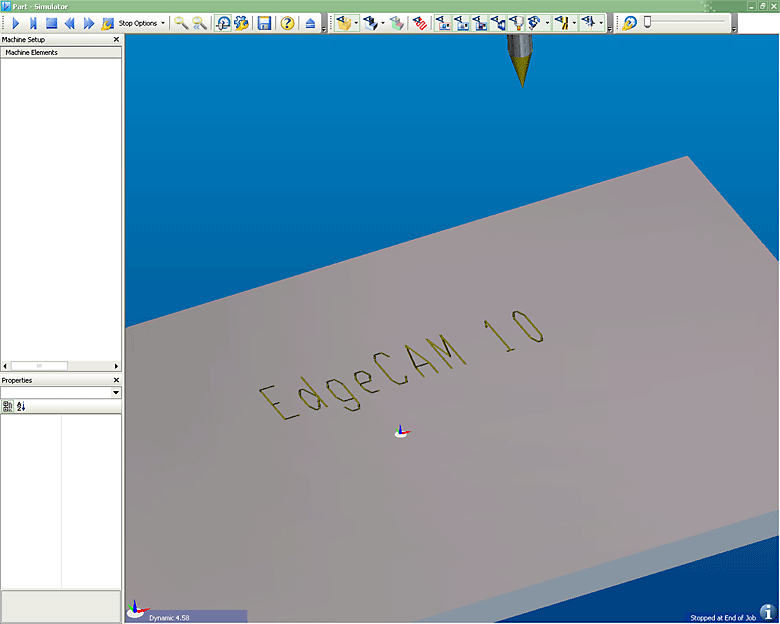Open the stock display dropdown arrow
The width and height of the screenshot is (780, 624).
[356, 23]
